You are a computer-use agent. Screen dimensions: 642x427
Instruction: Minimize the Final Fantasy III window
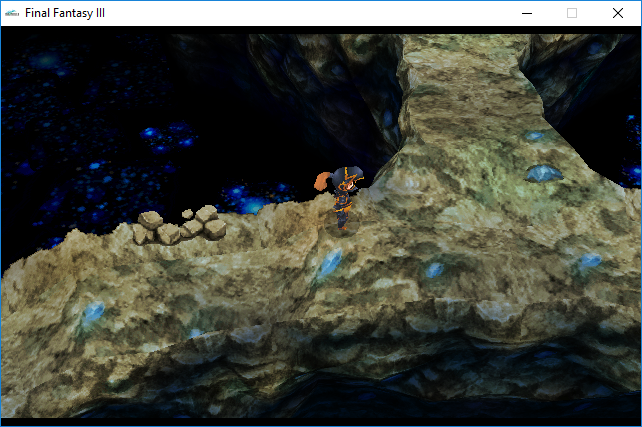[x=527, y=13]
